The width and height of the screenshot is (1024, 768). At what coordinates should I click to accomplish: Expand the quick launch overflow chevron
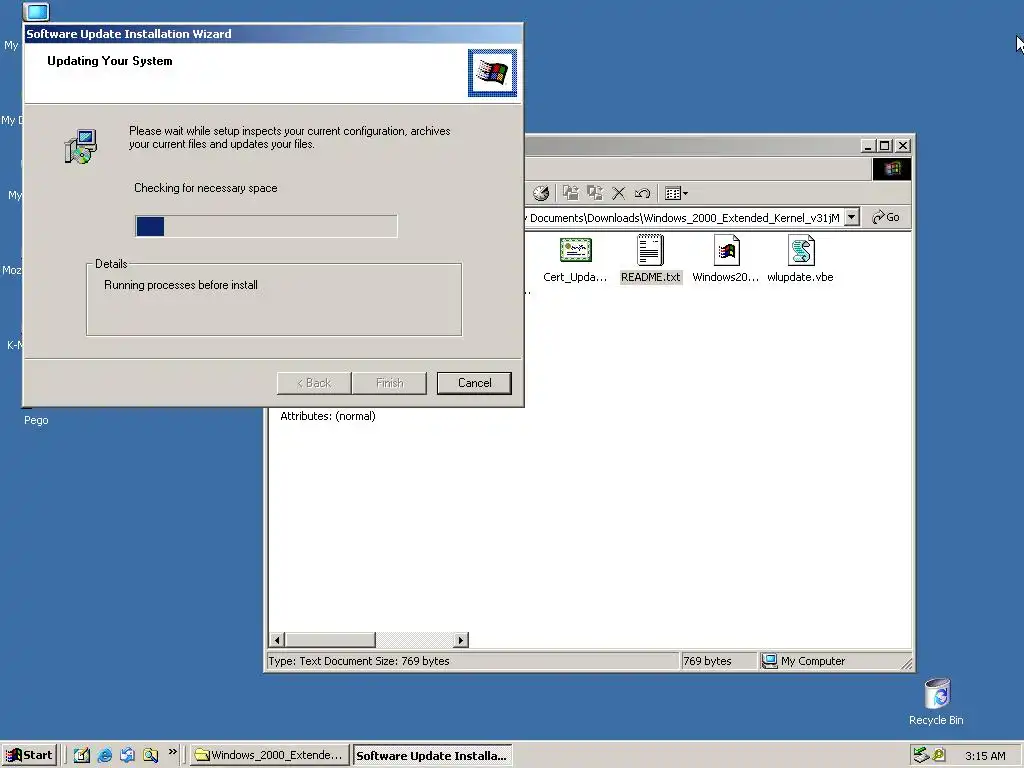click(172, 752)
